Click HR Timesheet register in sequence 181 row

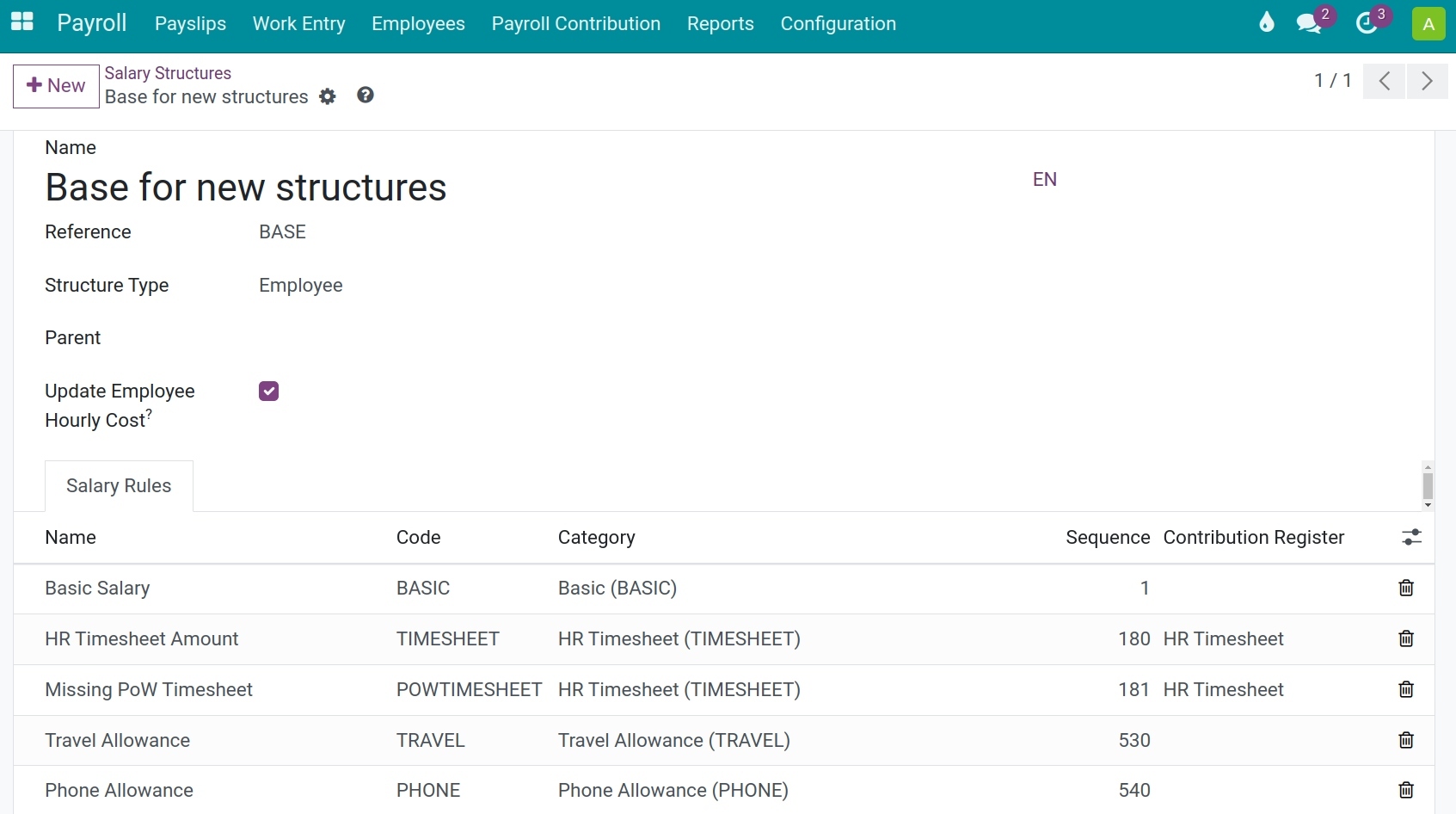pos(1224,690)
